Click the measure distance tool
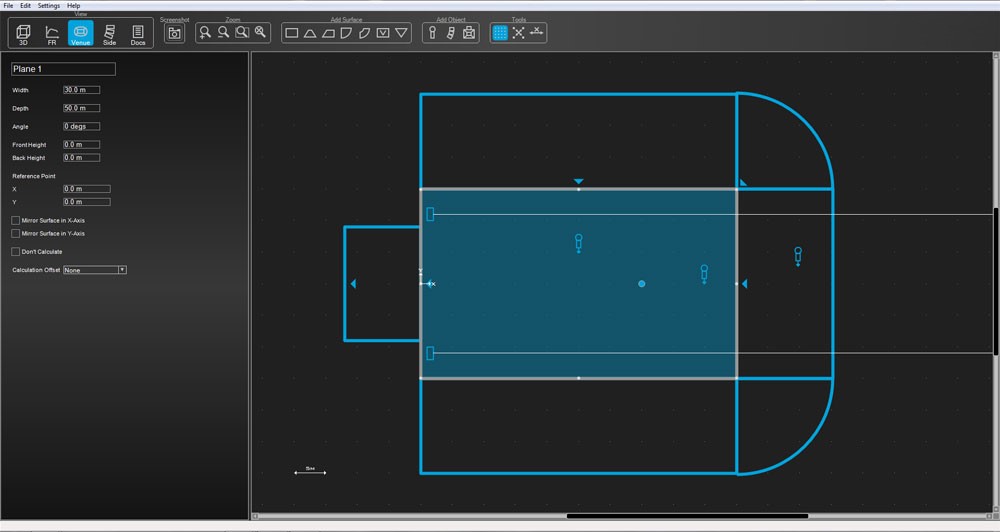The width and height of the screenshot is (1000, 532). [x=537, y=33]
